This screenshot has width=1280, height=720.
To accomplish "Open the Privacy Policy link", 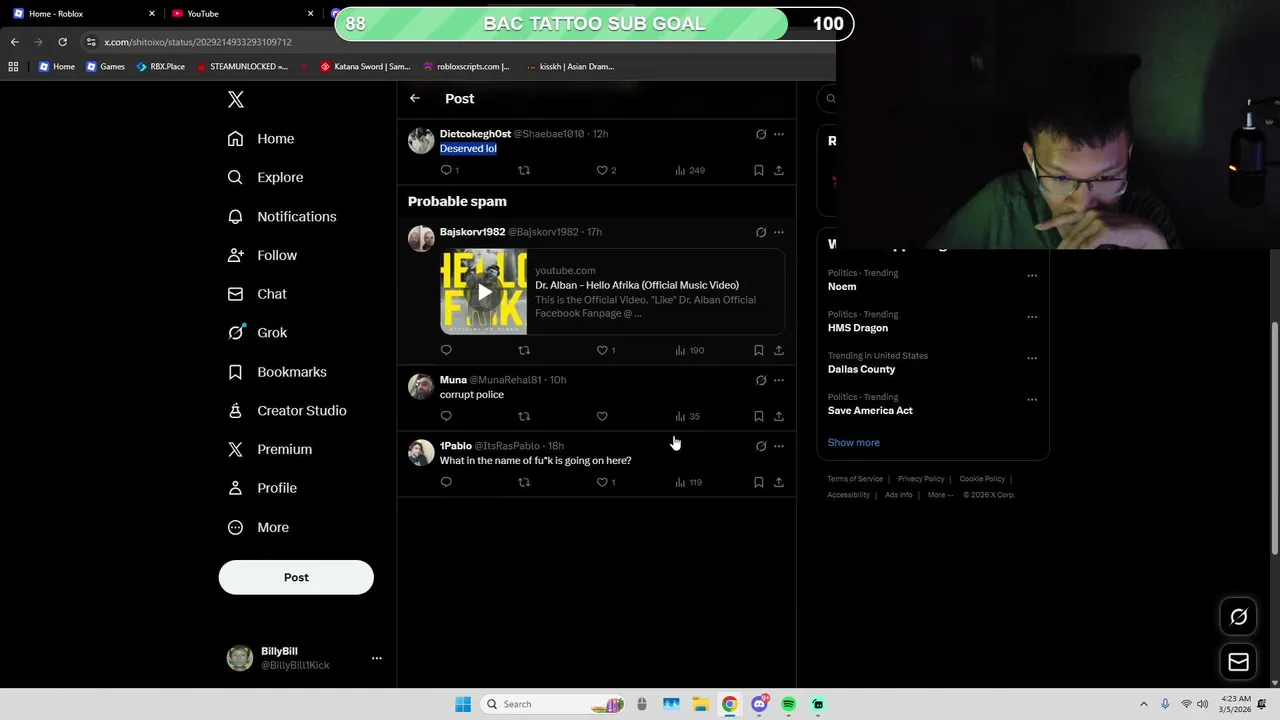I will tap(921, 479).
